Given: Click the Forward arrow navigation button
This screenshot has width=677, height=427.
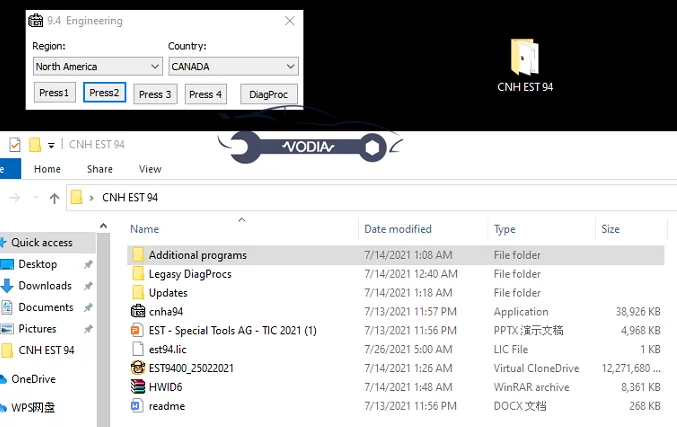Looking at the screenshot, I should click(x=15, y=198).
